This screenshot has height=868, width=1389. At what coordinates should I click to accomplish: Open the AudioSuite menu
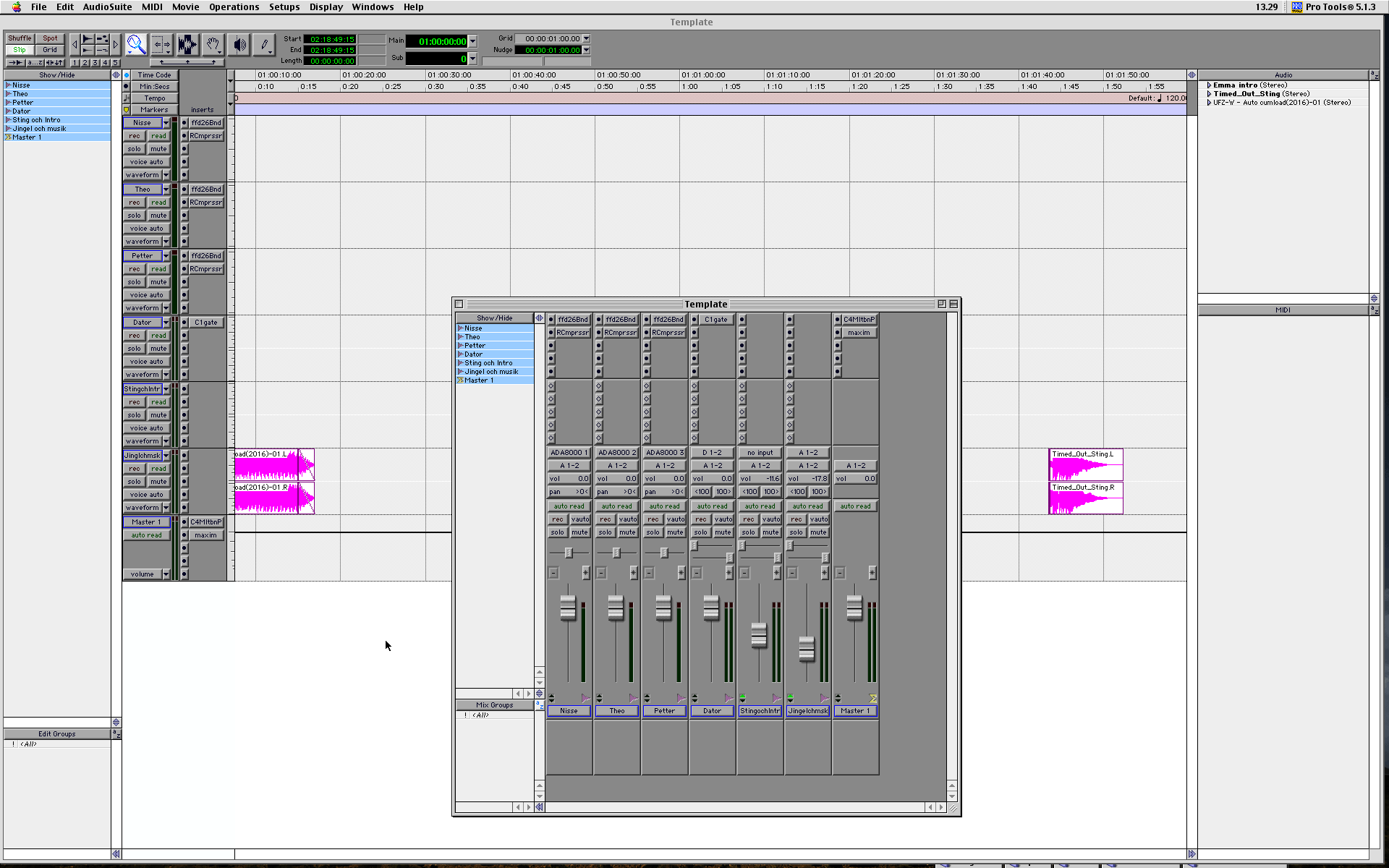107,7
